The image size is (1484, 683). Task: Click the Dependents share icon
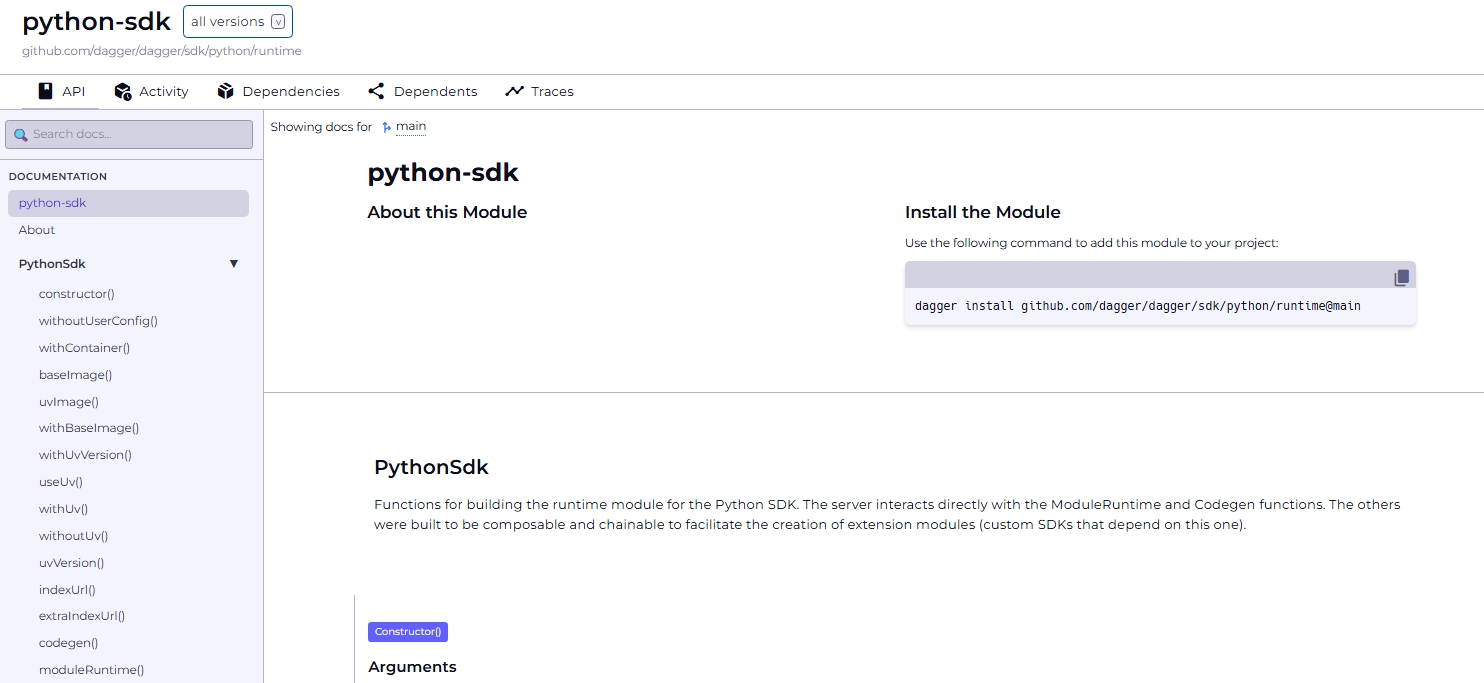tap(376, 91)
